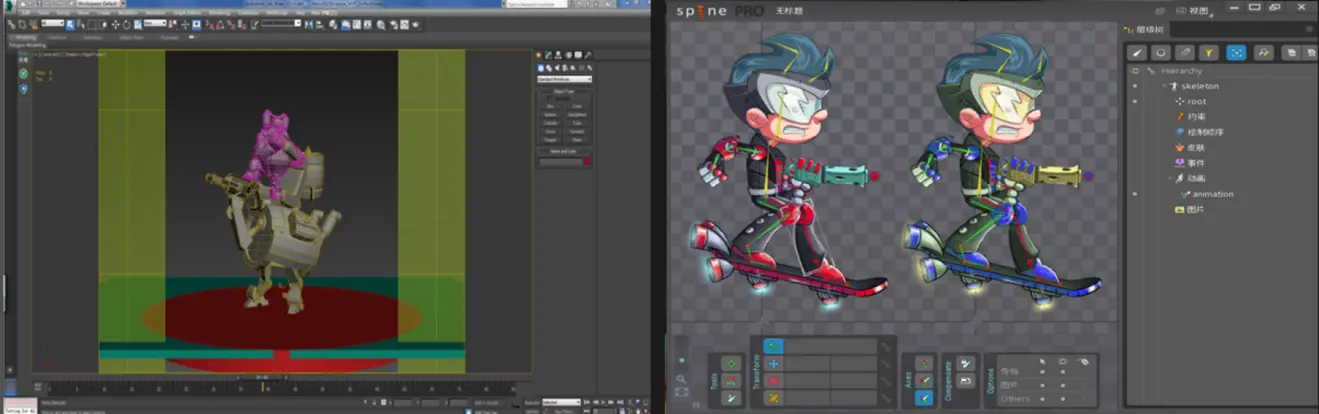Click the object name field in Name and Color
The width and height of the screenshot is (1319, 414).
point(560,161)
